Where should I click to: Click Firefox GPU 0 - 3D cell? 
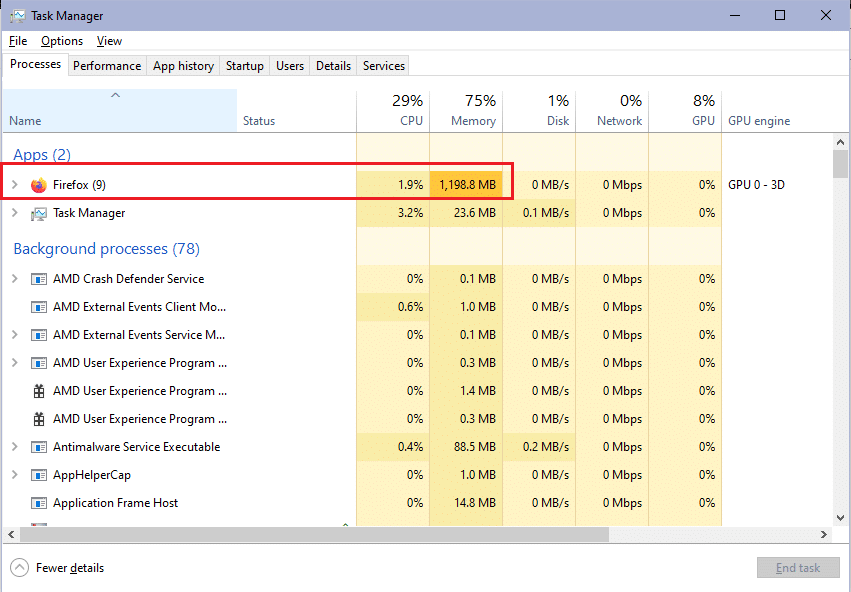pyautogui.click(x=756, y=185)
